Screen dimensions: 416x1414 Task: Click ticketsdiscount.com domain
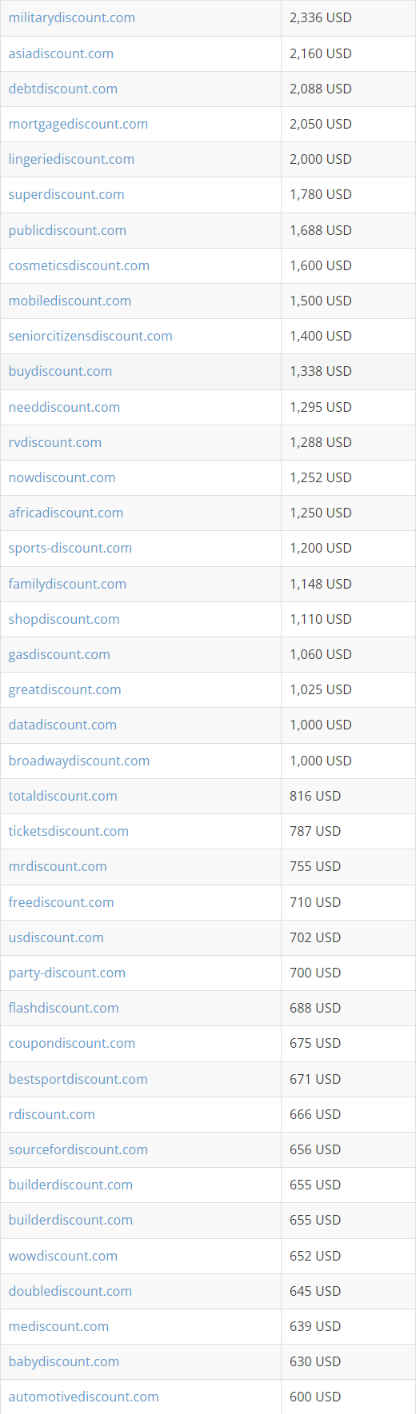coord(68,831)
